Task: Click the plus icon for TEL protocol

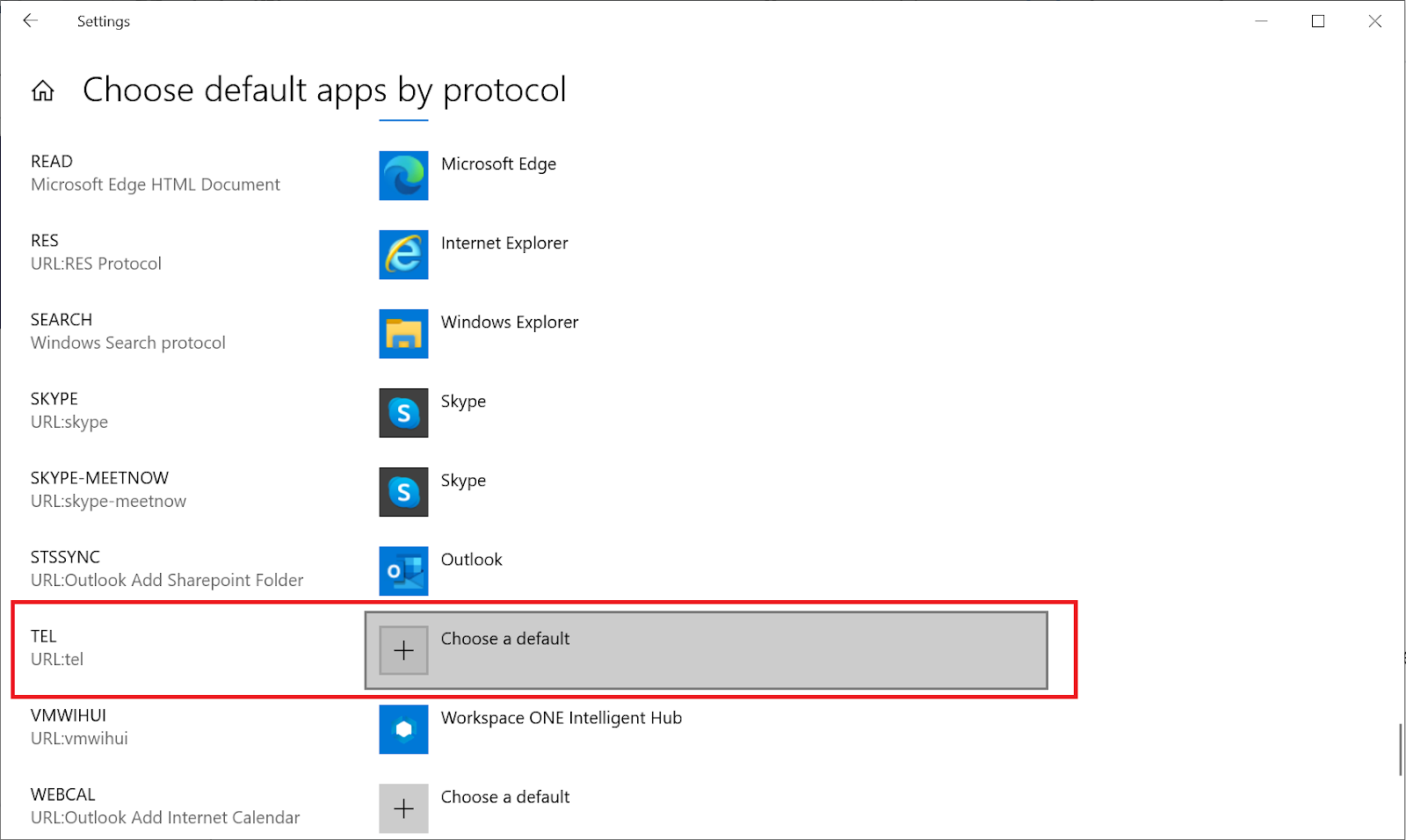Action: [403, 650]
